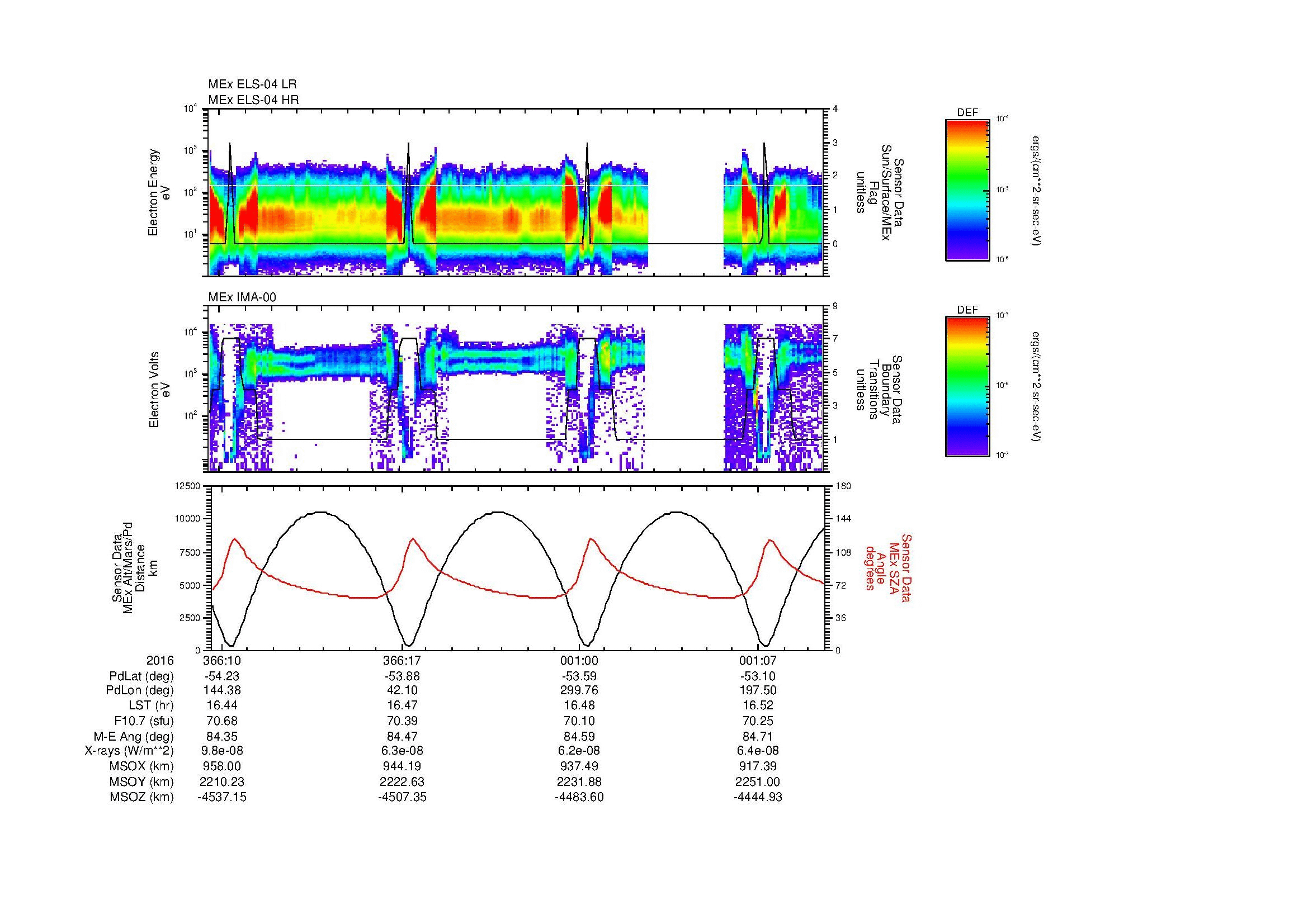Click the '2016' year label
The height and width of the screenshot is (924, 1308).
point(160,661)
